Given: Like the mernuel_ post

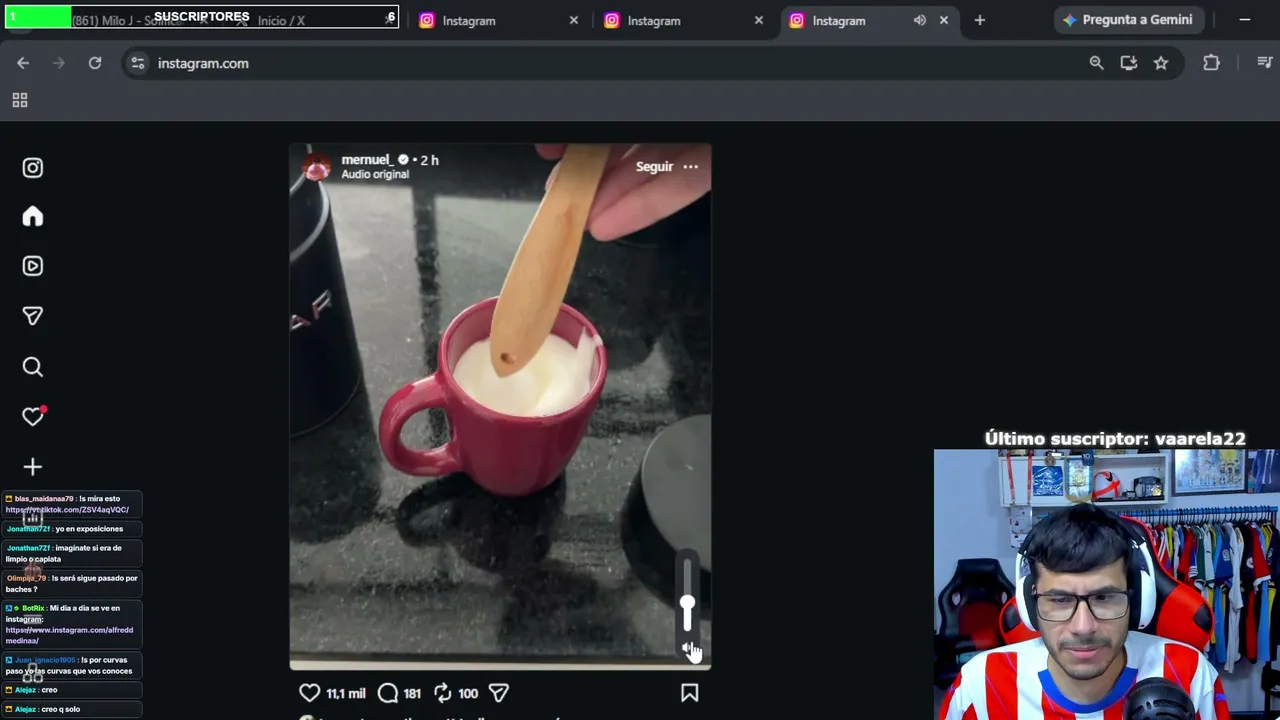Looking at the screenshot, I should pos(310,693).
